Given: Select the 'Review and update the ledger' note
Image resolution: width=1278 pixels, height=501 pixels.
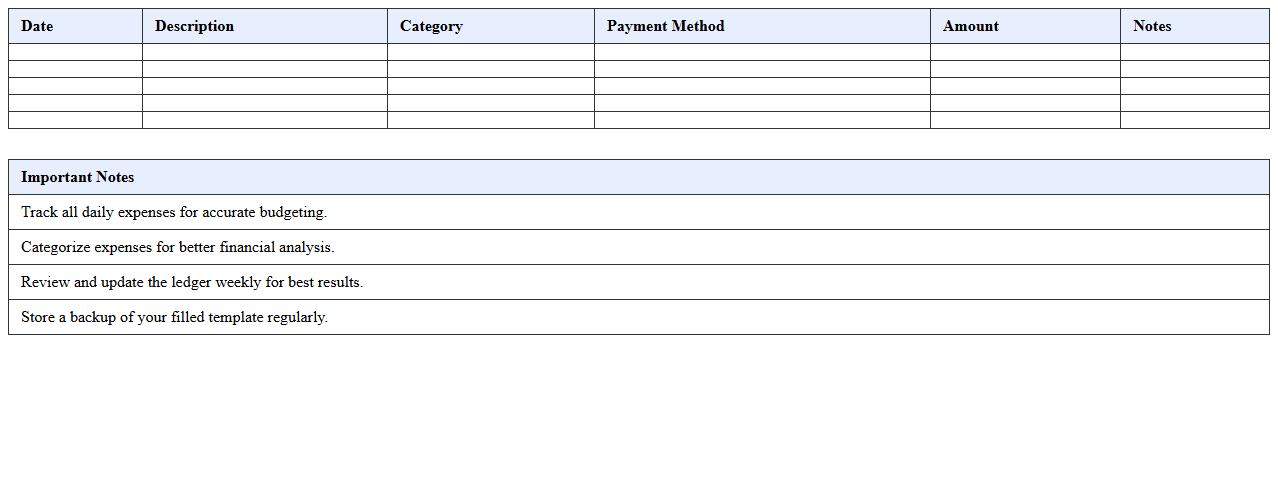Looking at the screenshot, I should [x=192, y=282].
